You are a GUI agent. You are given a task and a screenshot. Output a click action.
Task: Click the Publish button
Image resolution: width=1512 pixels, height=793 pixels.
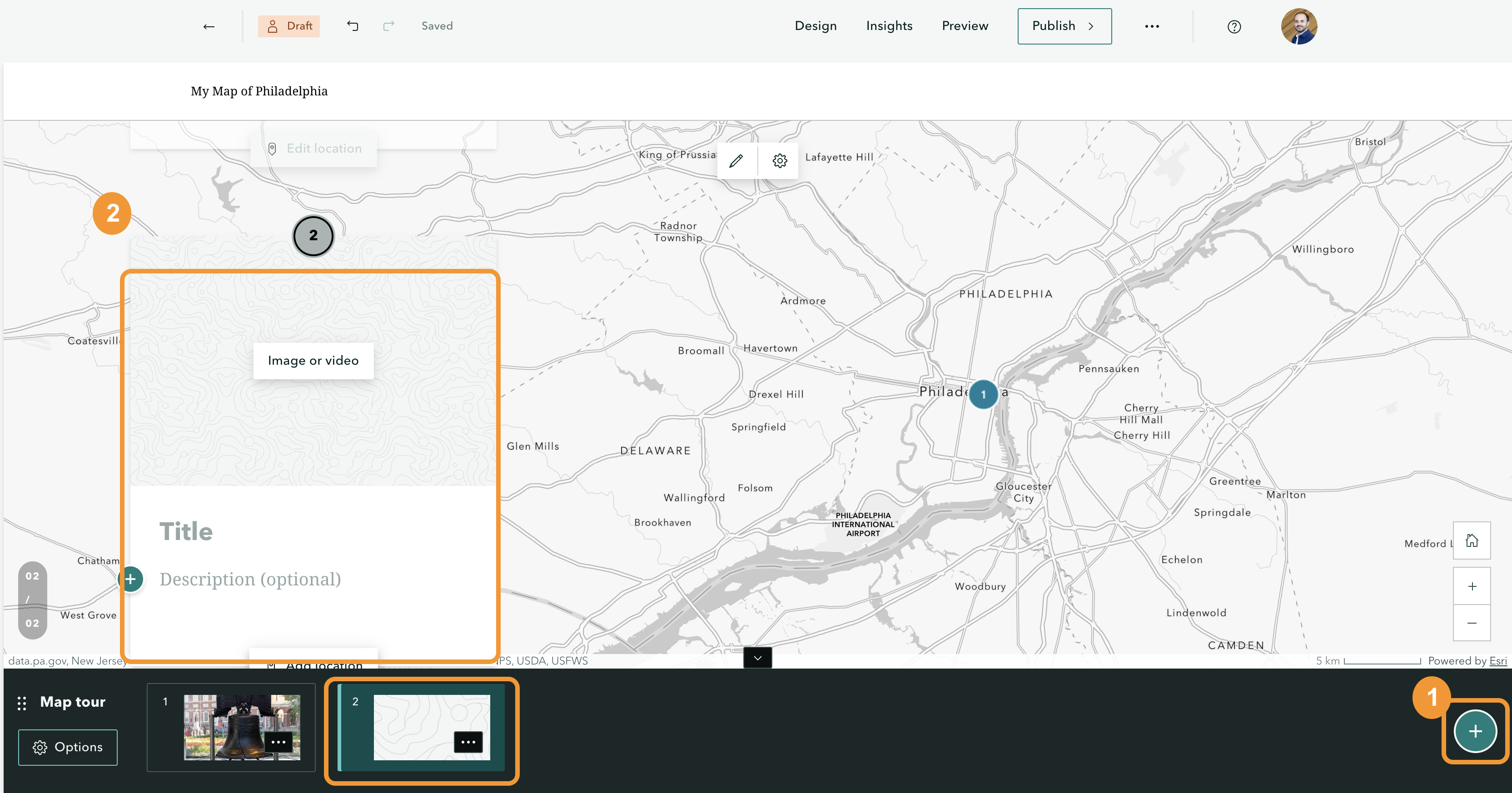coord(1064,26)
